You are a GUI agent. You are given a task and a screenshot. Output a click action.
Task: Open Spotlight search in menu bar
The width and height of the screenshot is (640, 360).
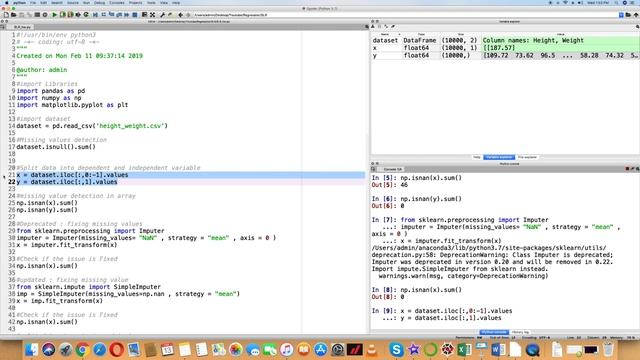616,3
